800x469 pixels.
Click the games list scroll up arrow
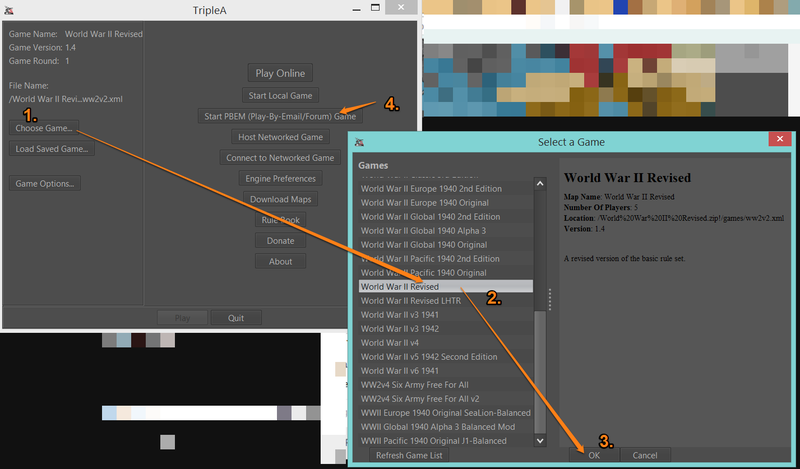tap(540, 184)
